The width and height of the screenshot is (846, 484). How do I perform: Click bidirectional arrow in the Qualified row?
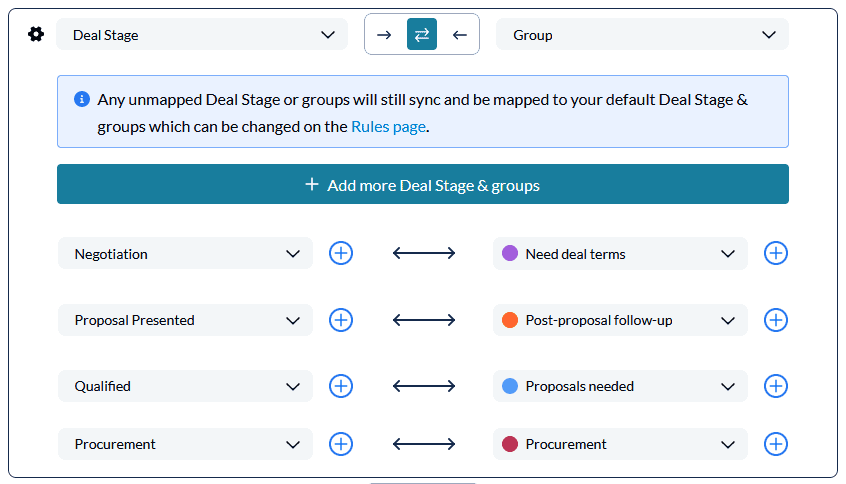(x=424, y=386)
